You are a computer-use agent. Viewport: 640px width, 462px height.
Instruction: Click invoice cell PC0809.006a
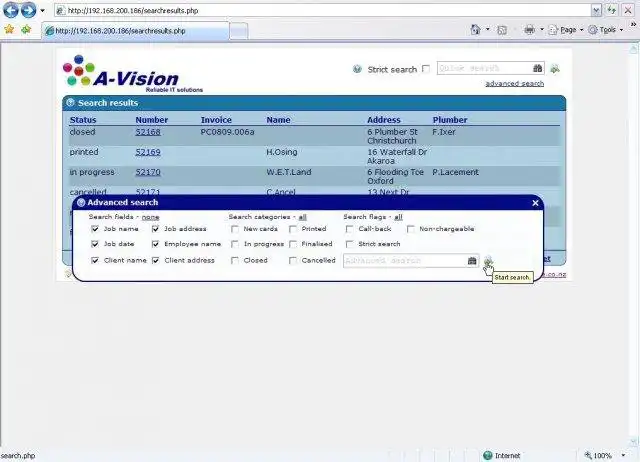click(227, 132)
